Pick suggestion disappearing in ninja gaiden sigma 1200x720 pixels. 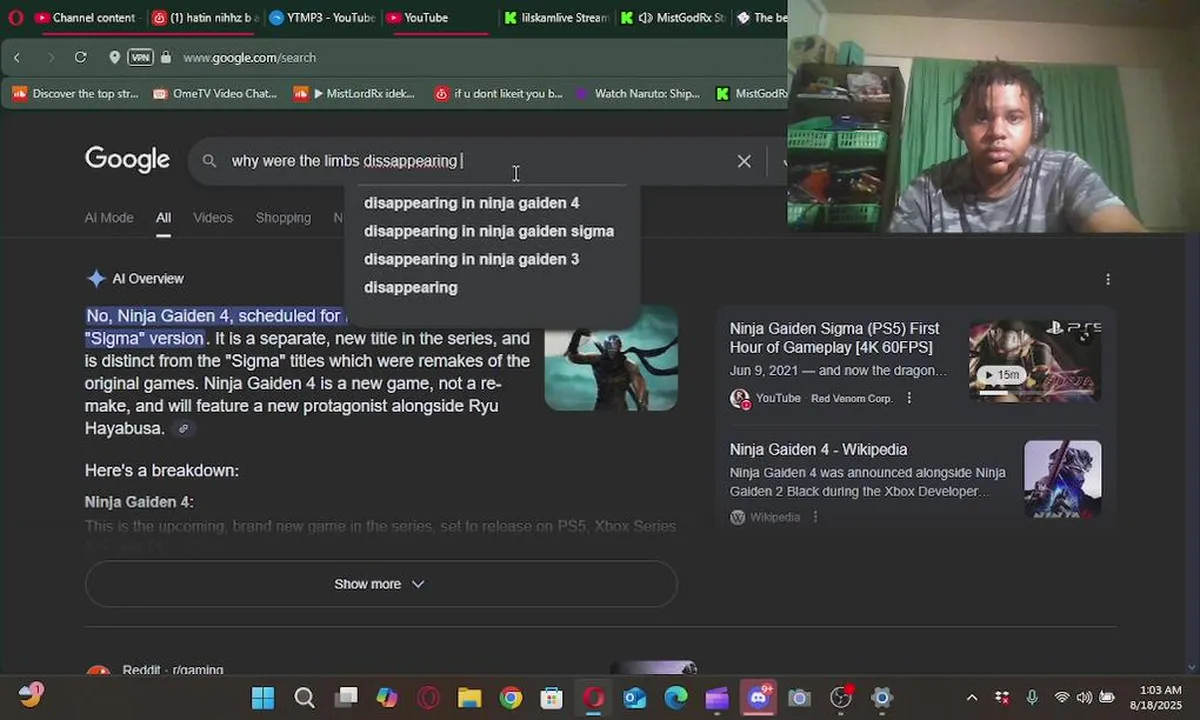tap(491, 231)
